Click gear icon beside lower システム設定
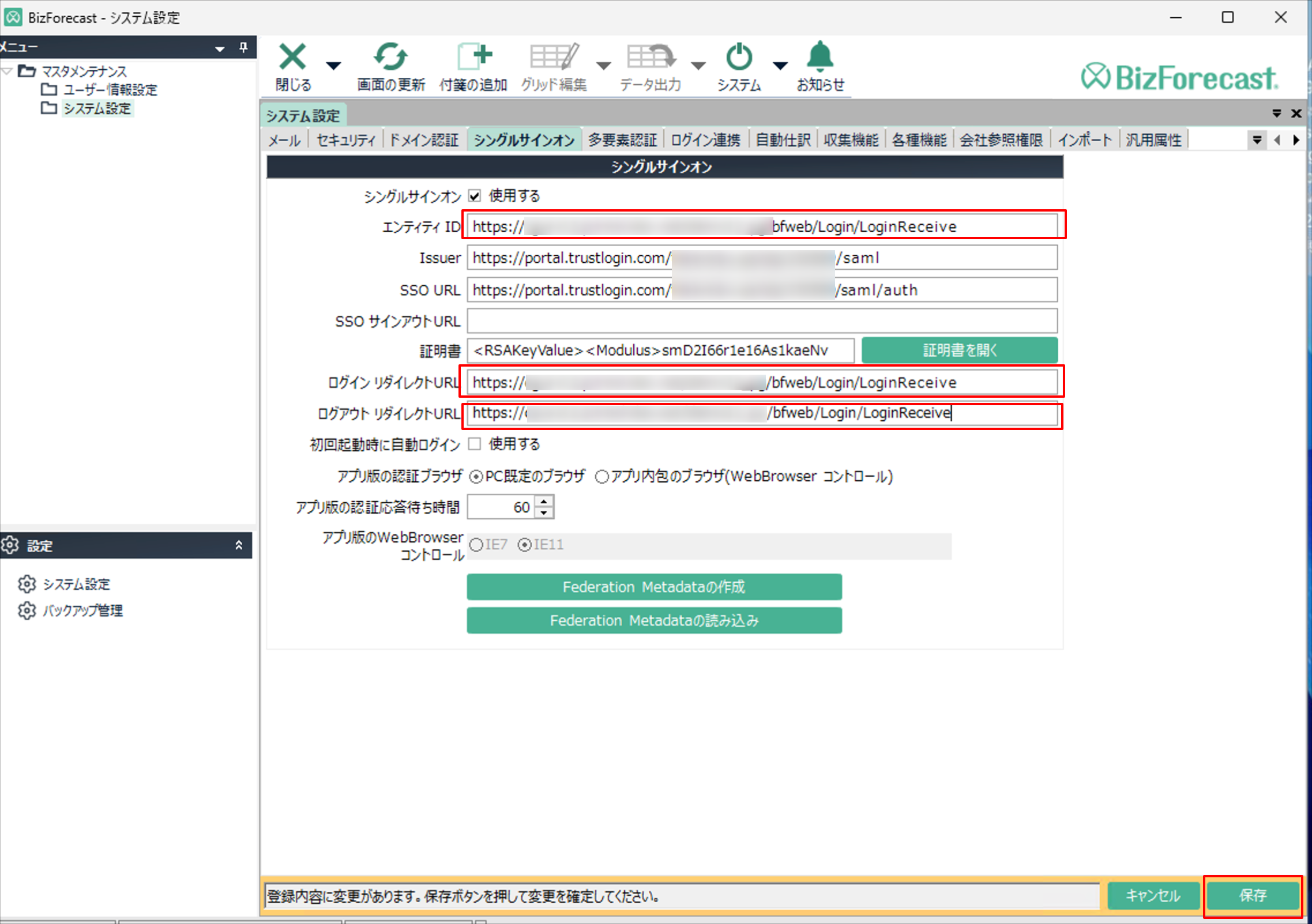The height and width of the screenshot is (924, 1312). [27, 584]
